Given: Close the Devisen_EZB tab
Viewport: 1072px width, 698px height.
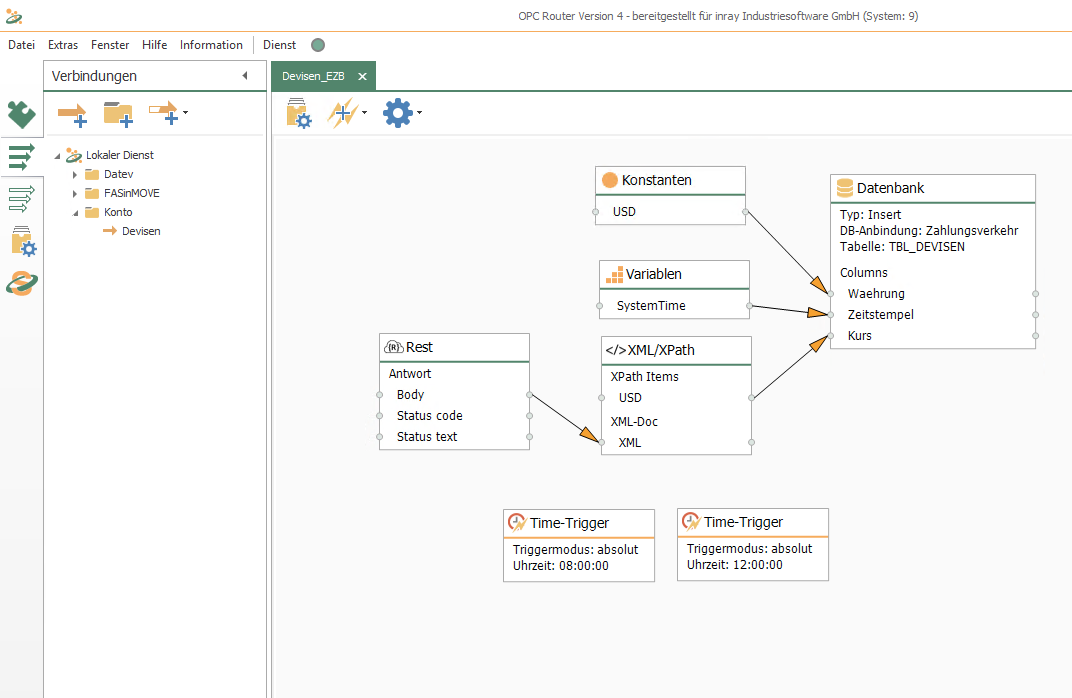Looking at the screenshot, I should point(362,76).
